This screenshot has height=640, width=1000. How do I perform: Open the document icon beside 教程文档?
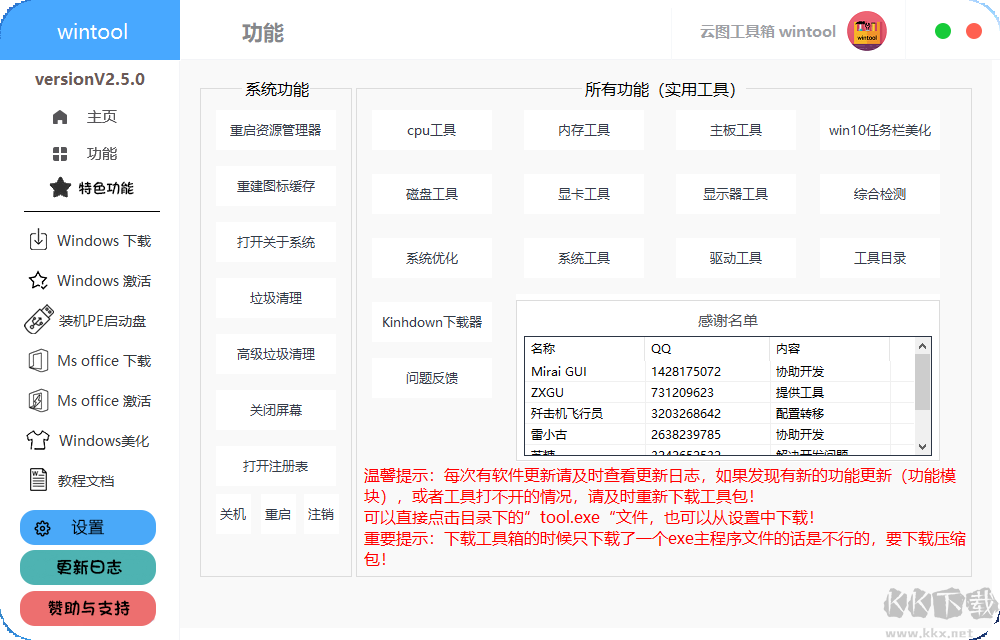click(37, 480)
